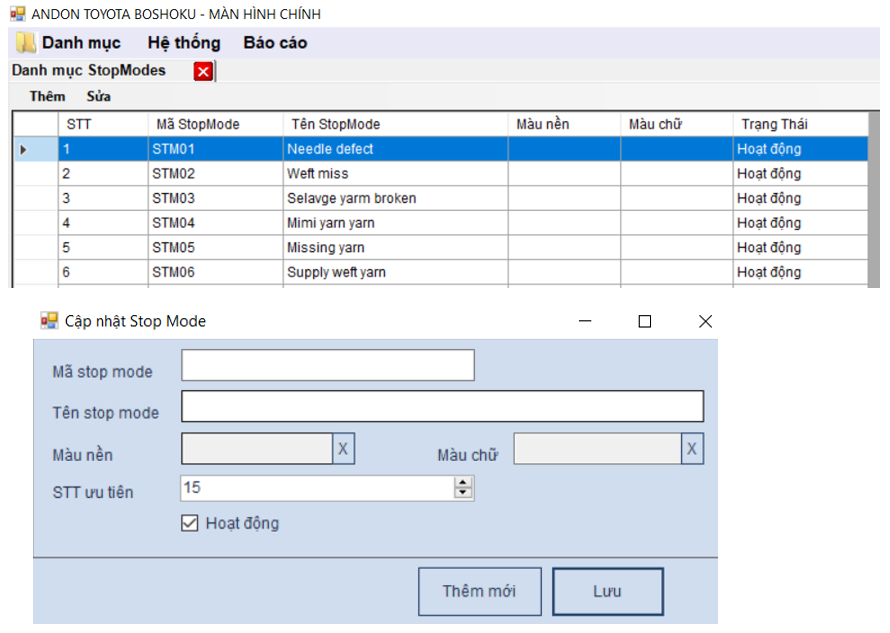The height and width of the screenshot is (633, 890).
Task: Click the Tên stop mode input field
Action: pos(442,407)
